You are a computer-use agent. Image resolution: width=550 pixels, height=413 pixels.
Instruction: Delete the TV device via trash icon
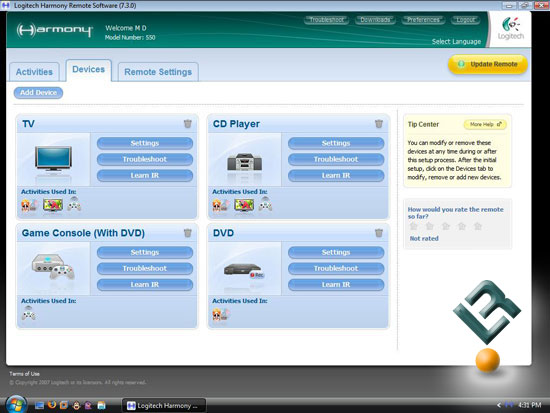point(188,124)
